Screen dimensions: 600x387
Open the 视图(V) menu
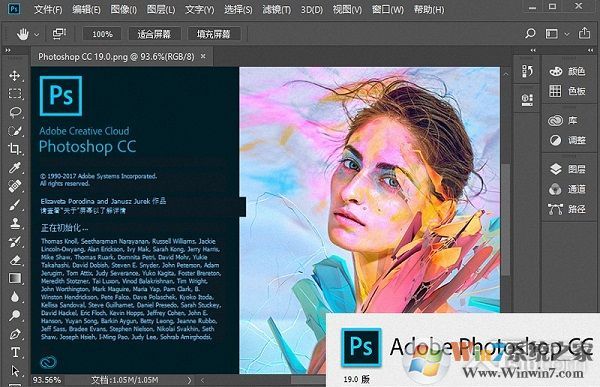click(347, 9)
